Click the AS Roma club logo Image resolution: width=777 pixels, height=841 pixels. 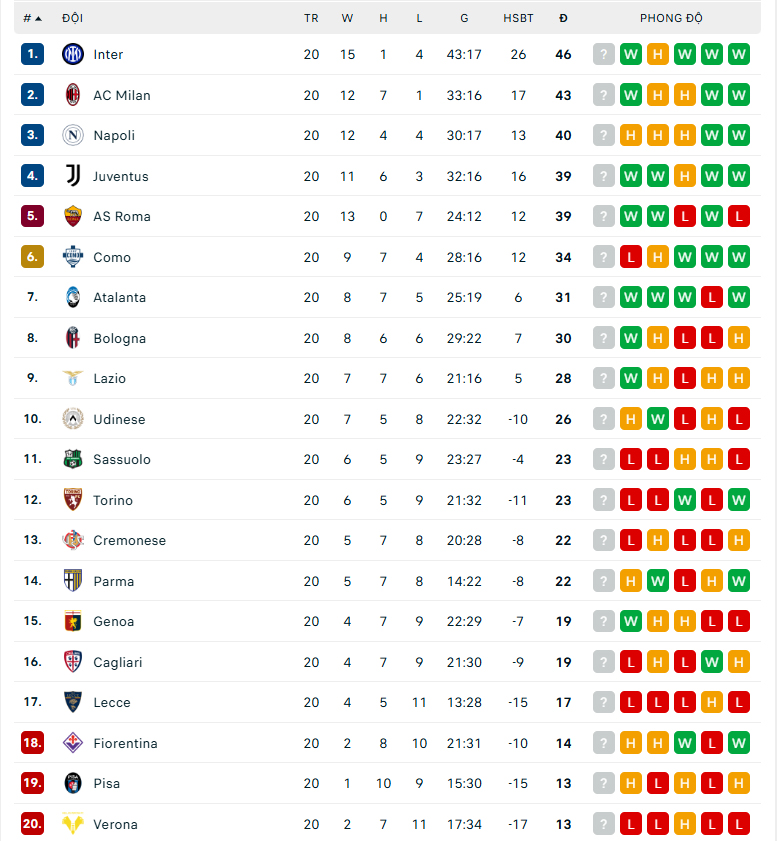coord(72,216)
